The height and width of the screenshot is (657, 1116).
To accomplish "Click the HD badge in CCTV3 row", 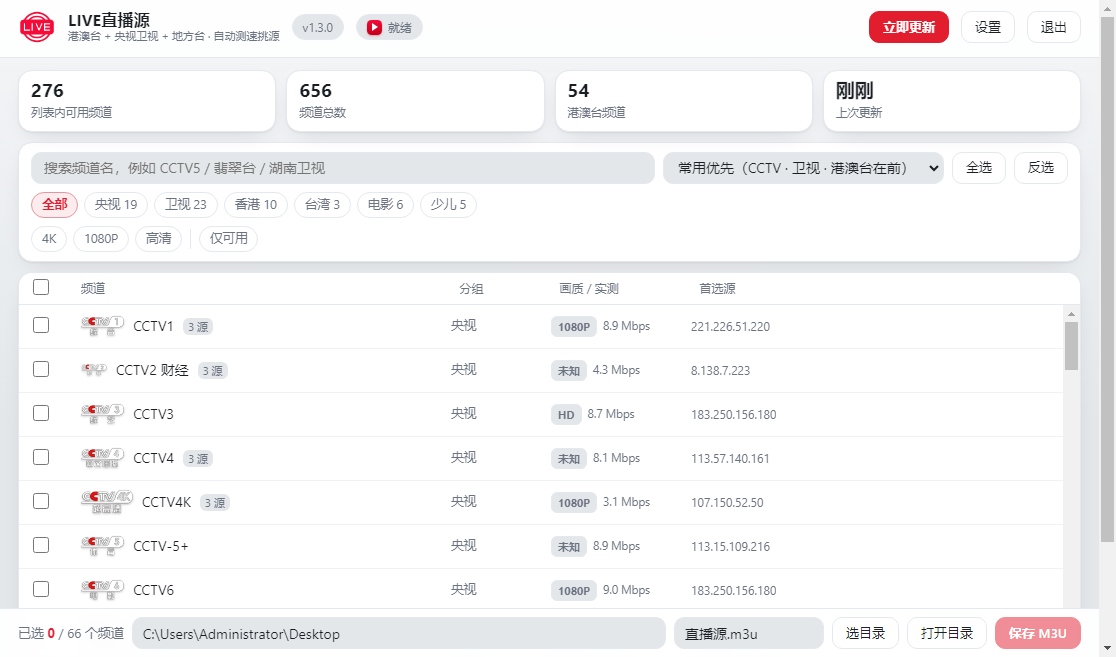I will click(x=566, y=415).
